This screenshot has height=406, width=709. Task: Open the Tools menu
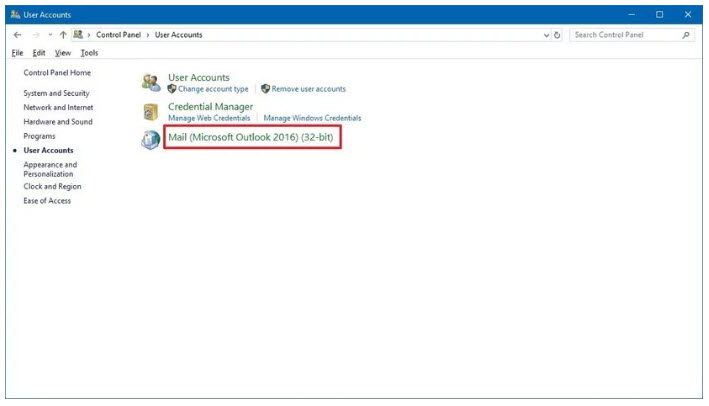click(x=89, y=53)
